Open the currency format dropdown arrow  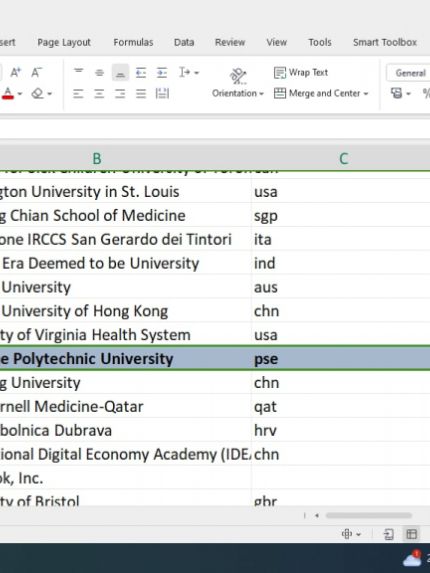click(x=408, y=94)
